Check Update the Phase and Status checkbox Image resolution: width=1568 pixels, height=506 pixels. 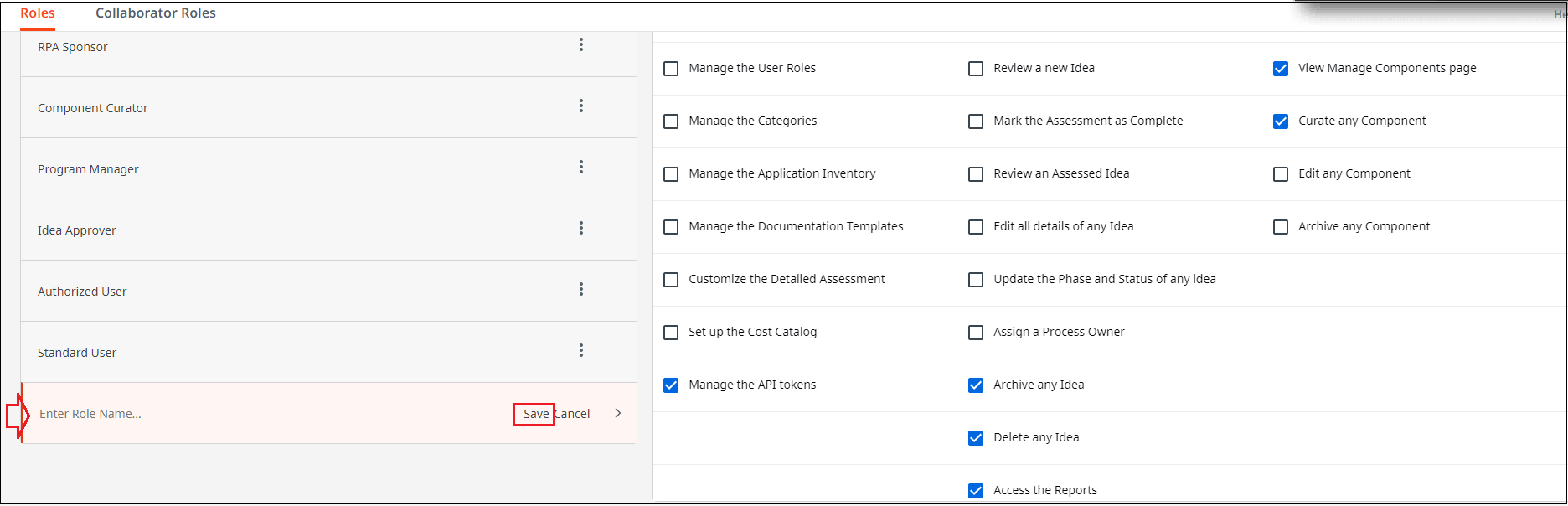[x=976, y=280]
